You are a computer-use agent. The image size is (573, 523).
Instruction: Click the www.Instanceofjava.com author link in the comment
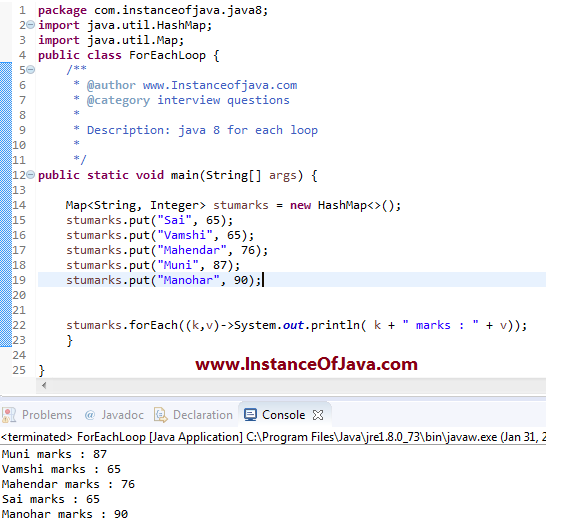click(x=220, y=85)
